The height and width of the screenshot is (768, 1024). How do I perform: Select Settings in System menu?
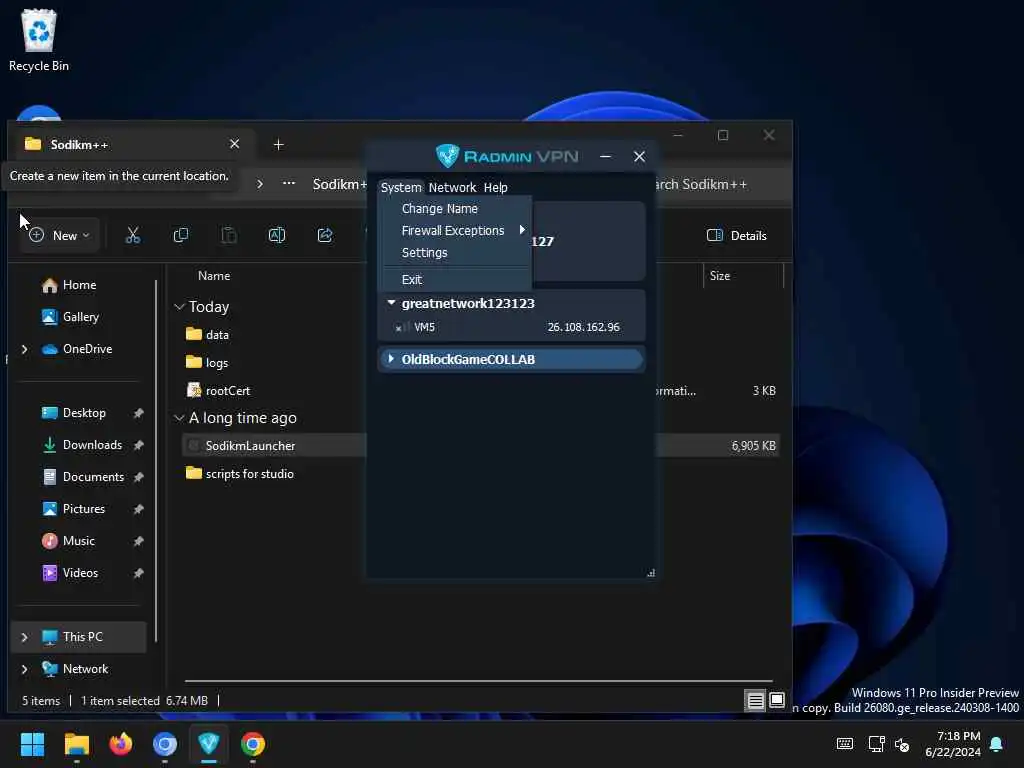[x=424, y=253]
